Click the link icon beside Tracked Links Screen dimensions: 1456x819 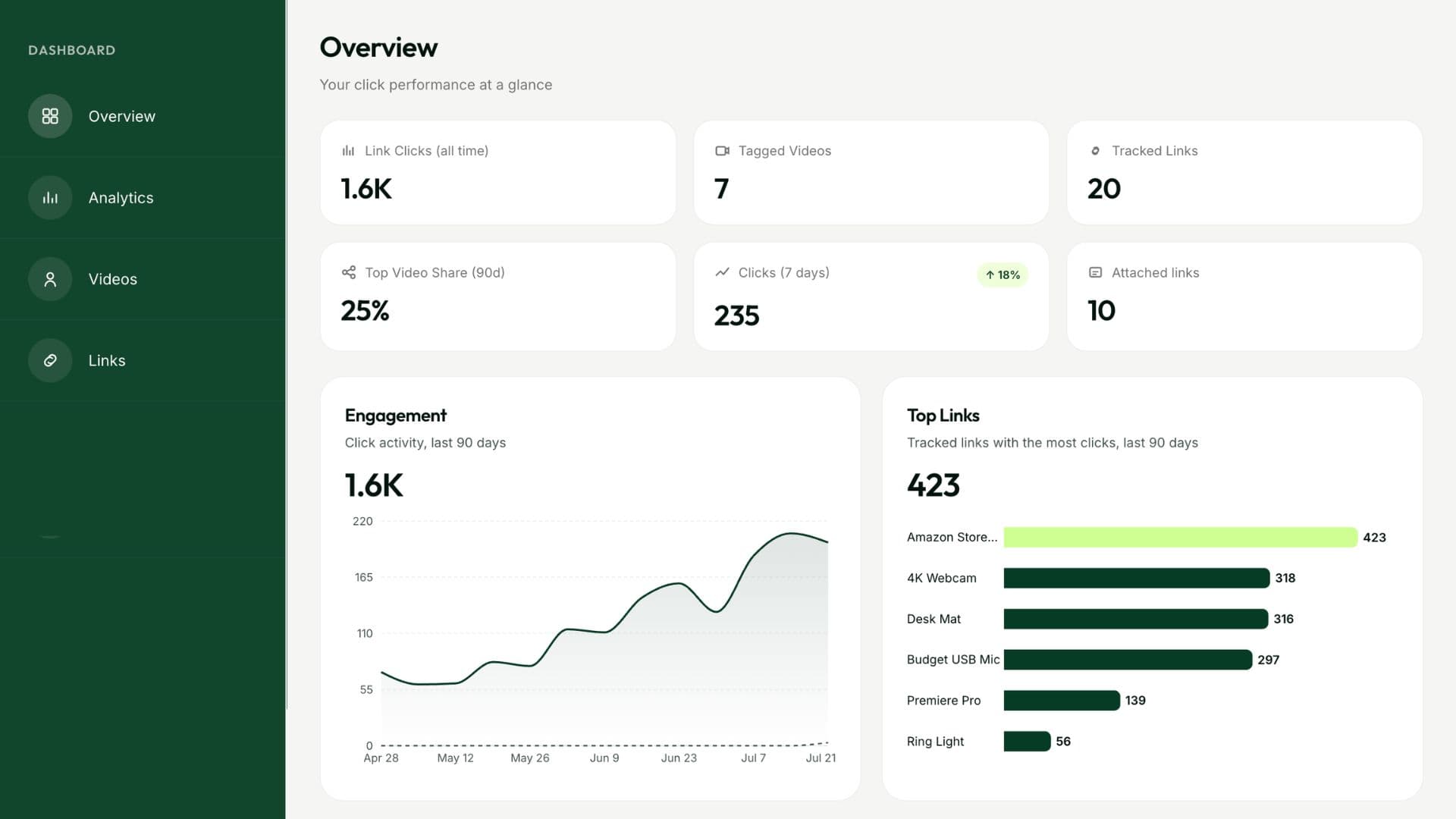pyautogui.click(x=1095, y=151)
